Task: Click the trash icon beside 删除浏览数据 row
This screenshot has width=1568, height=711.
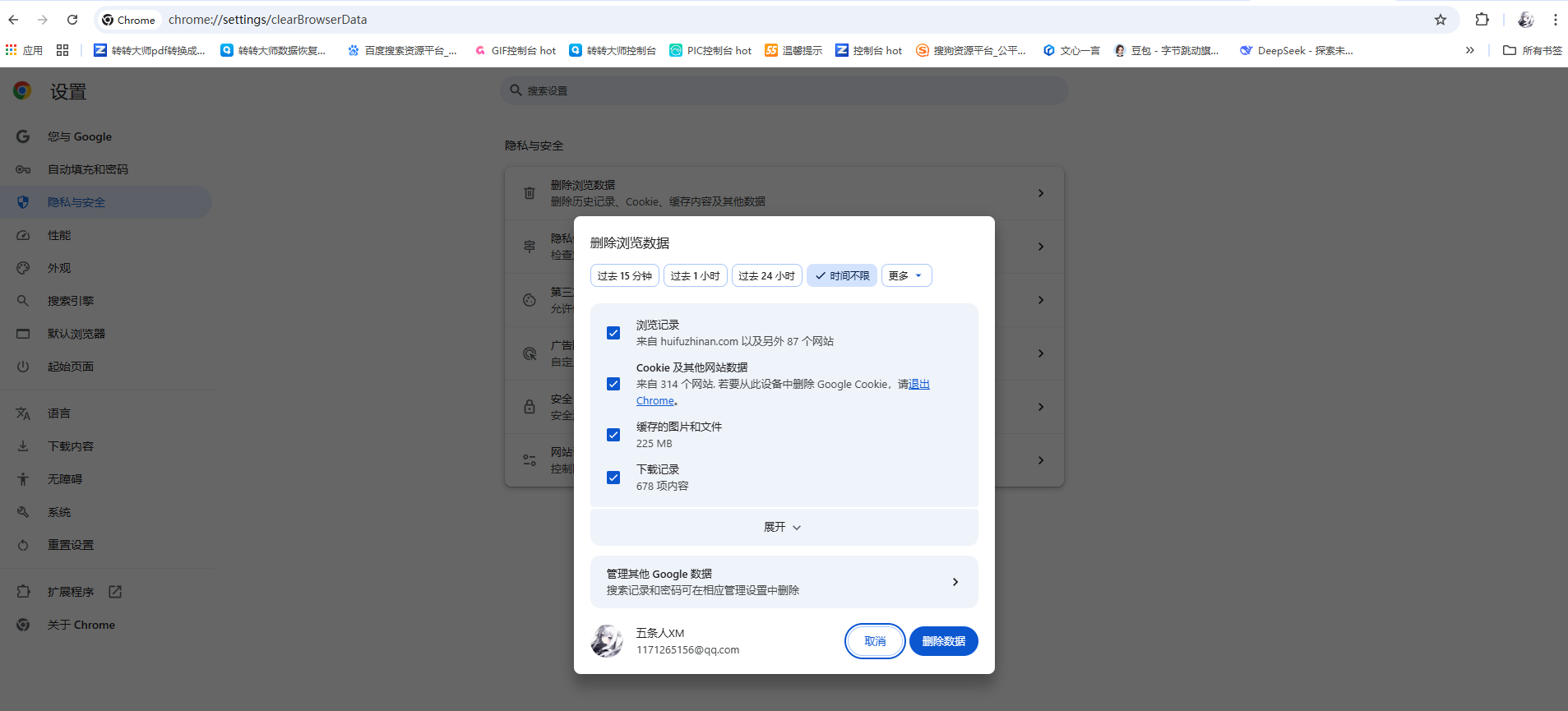Action: [x=530, y=193]
